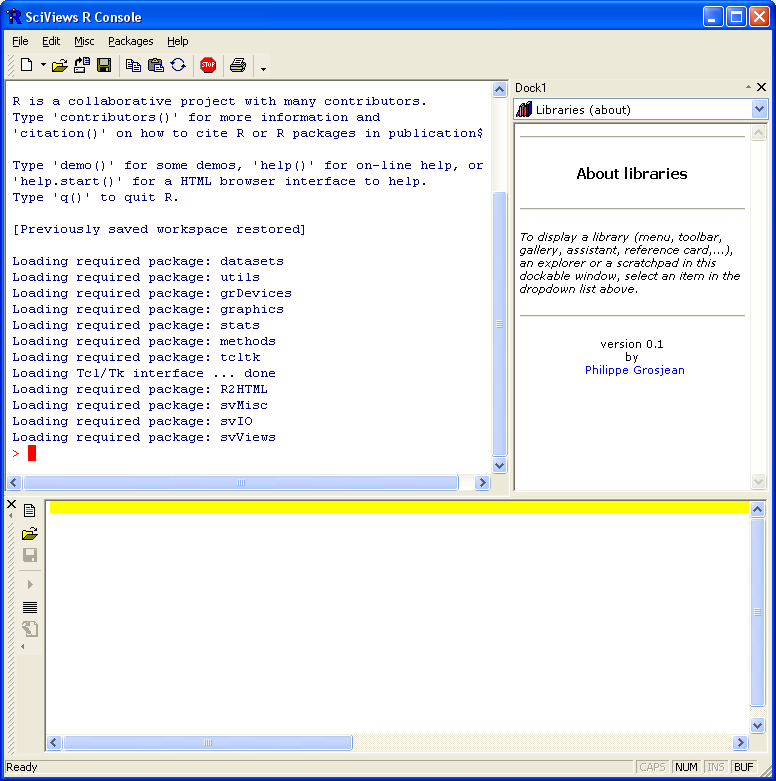Click the script pane Run arrow icon

tap(30, 584)
